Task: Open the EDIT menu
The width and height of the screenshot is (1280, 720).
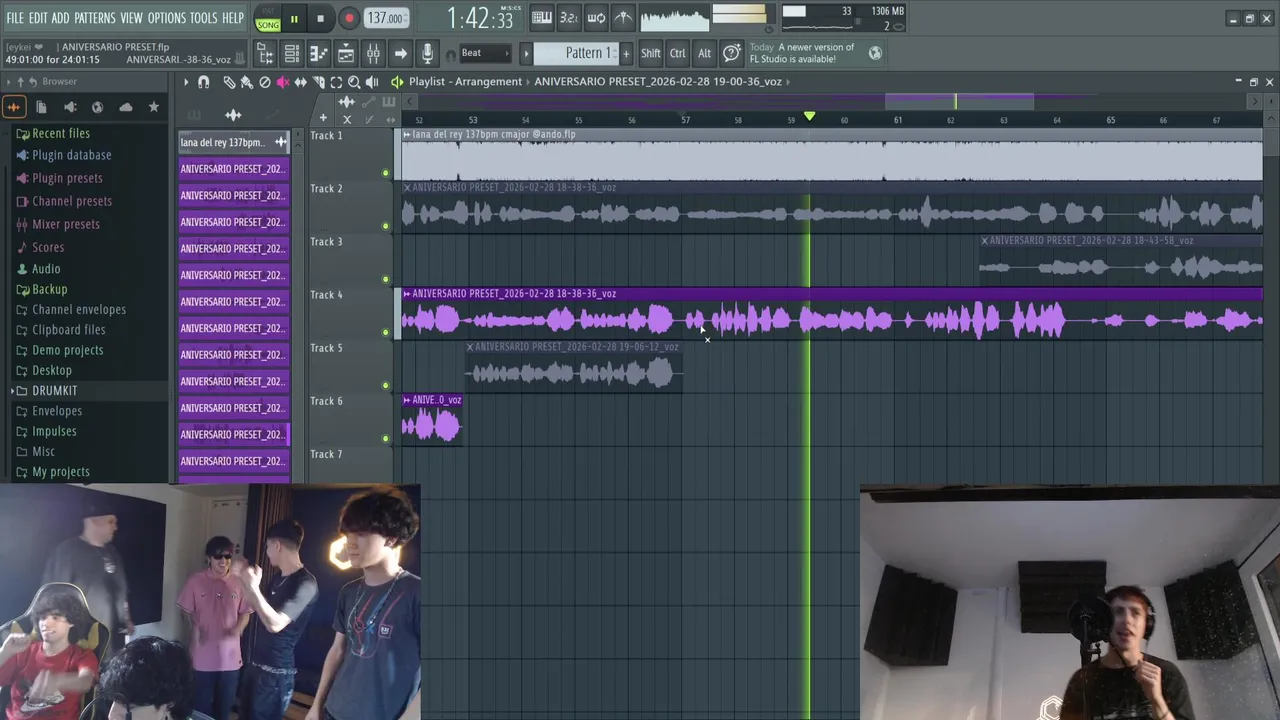Action: [x=38, y=18]
